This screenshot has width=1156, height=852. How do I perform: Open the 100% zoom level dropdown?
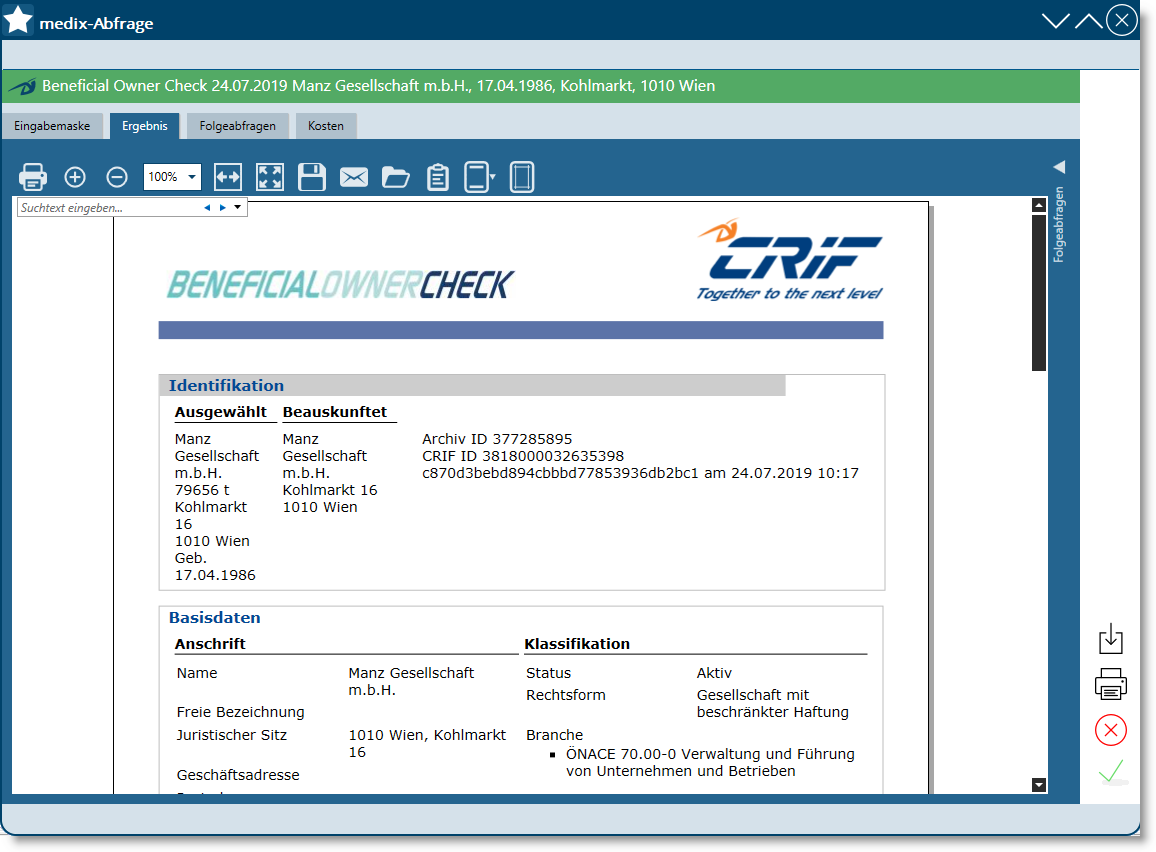point(192,177)
